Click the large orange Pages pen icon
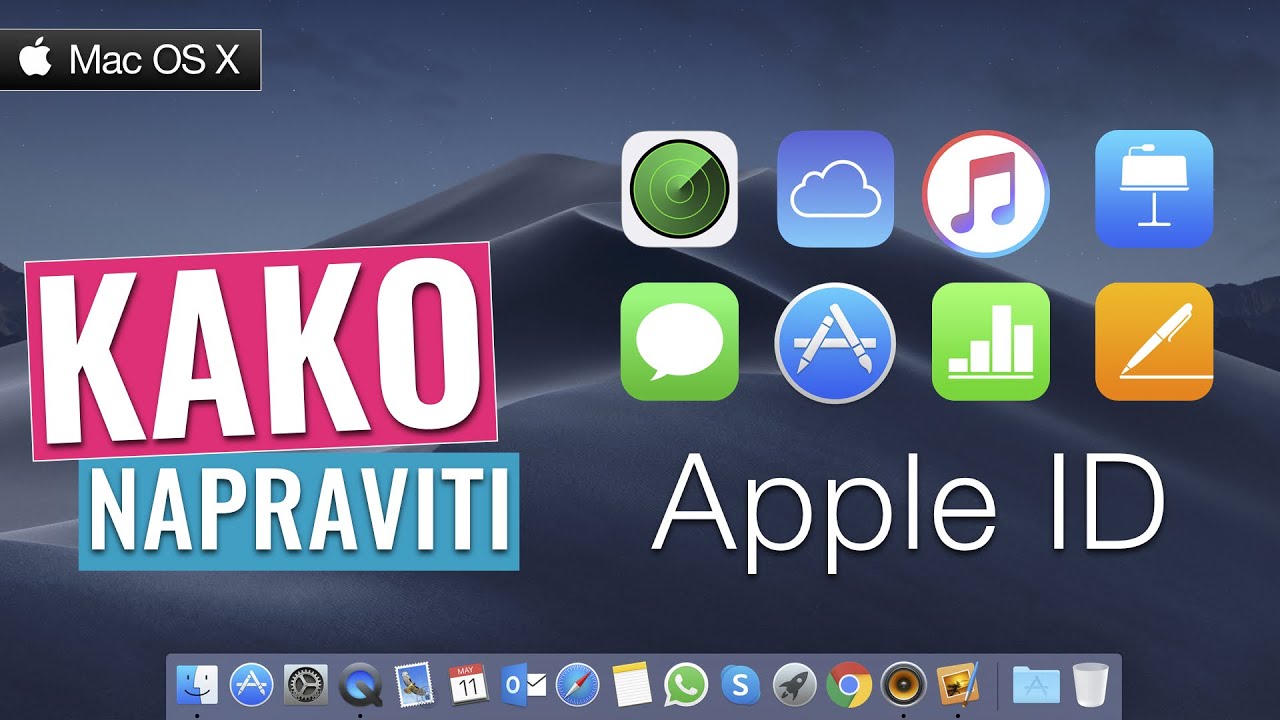Image resolution: width=1280 pixels, height=720 pixels. 1154,341
